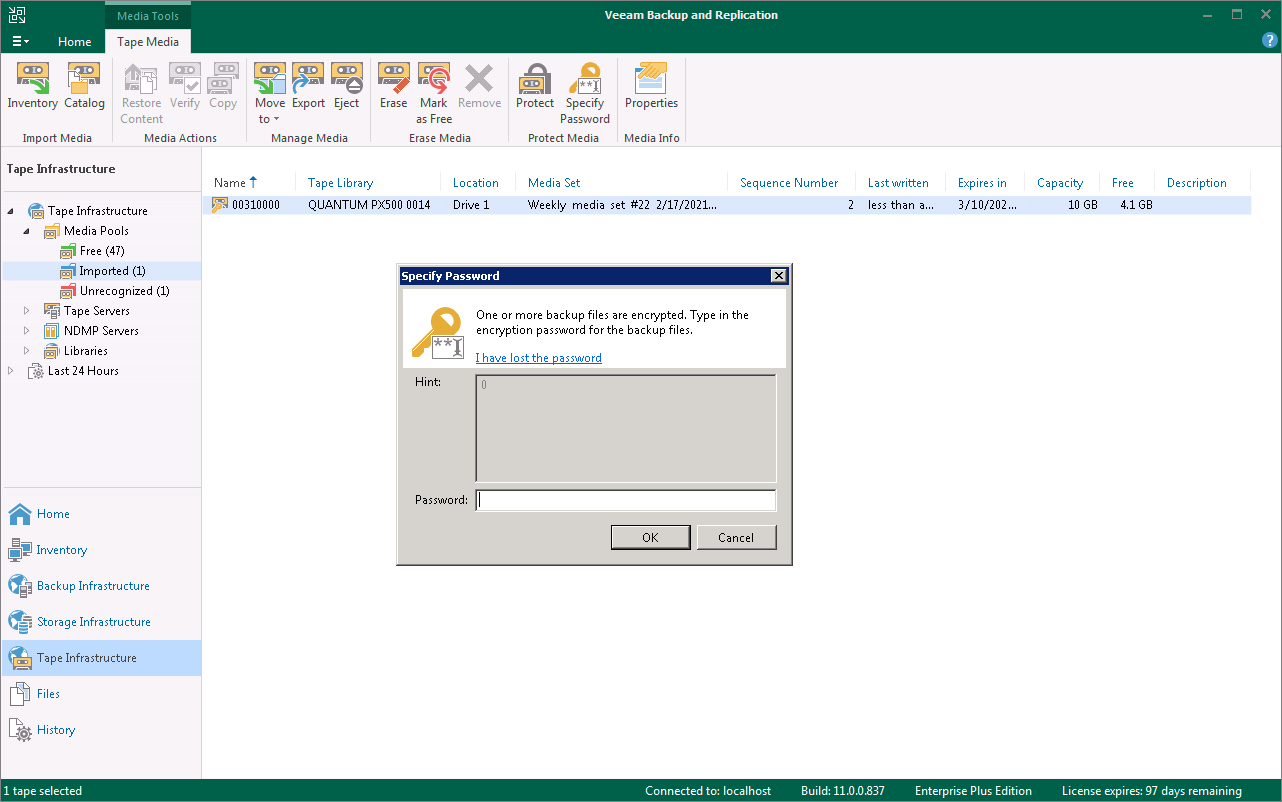Select the Free (47) media pool
The image size is (1282, 802).
[102, 251]
